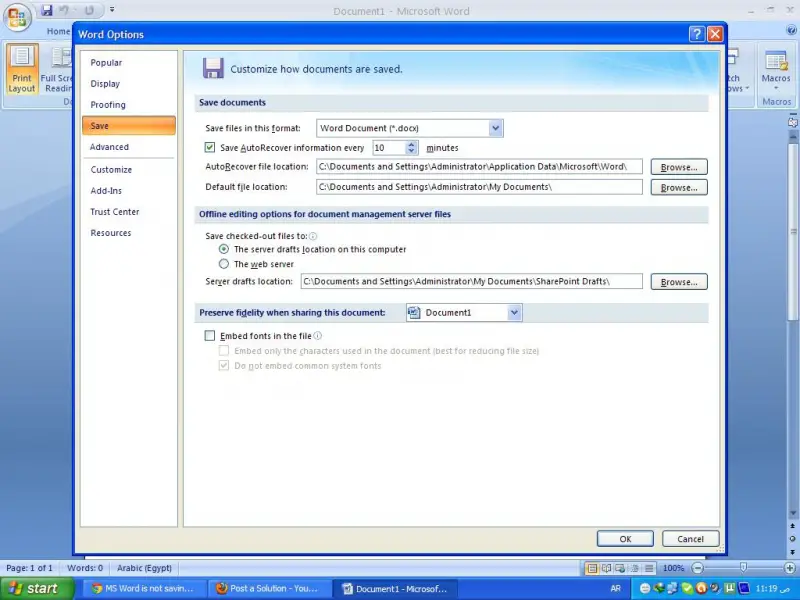Click the AutoRecover minutes value field
The image size is (800, 600).
[x=389, y=148]
